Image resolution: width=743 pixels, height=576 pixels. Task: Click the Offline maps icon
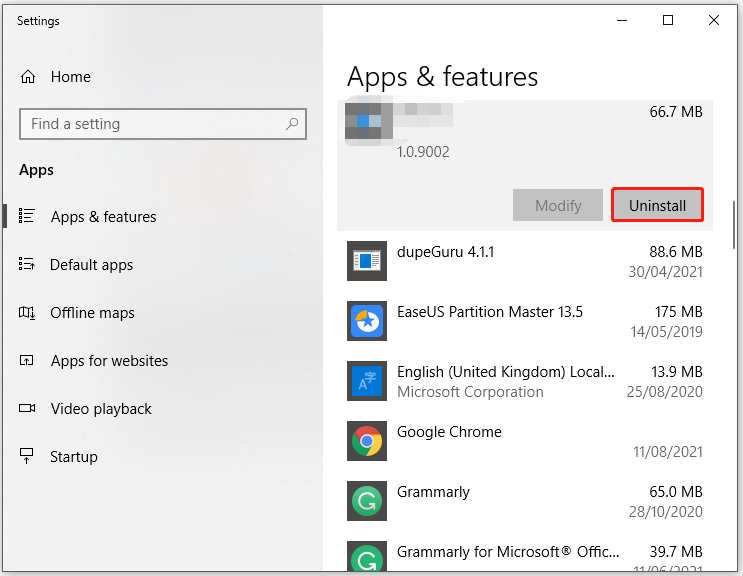(27, 313)
